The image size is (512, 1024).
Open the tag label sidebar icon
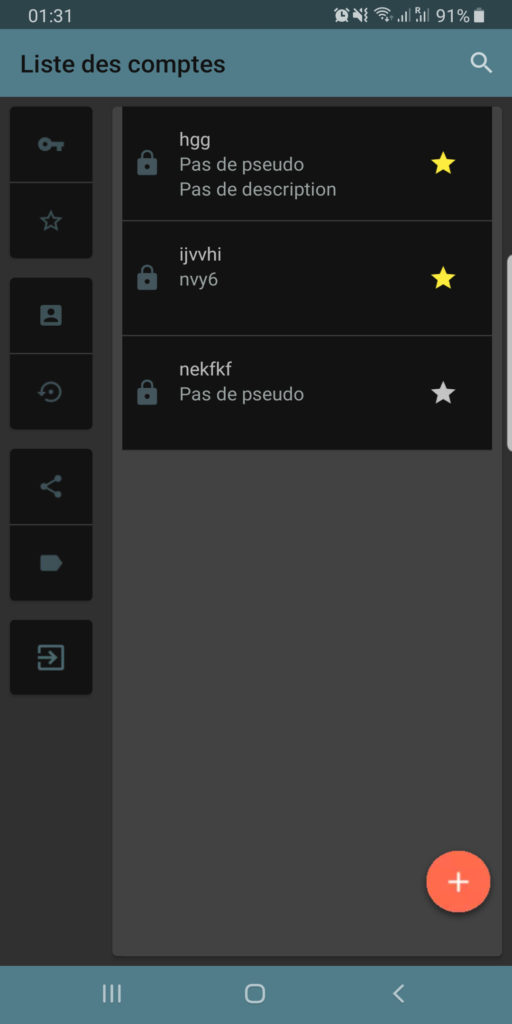click(51, 563)
